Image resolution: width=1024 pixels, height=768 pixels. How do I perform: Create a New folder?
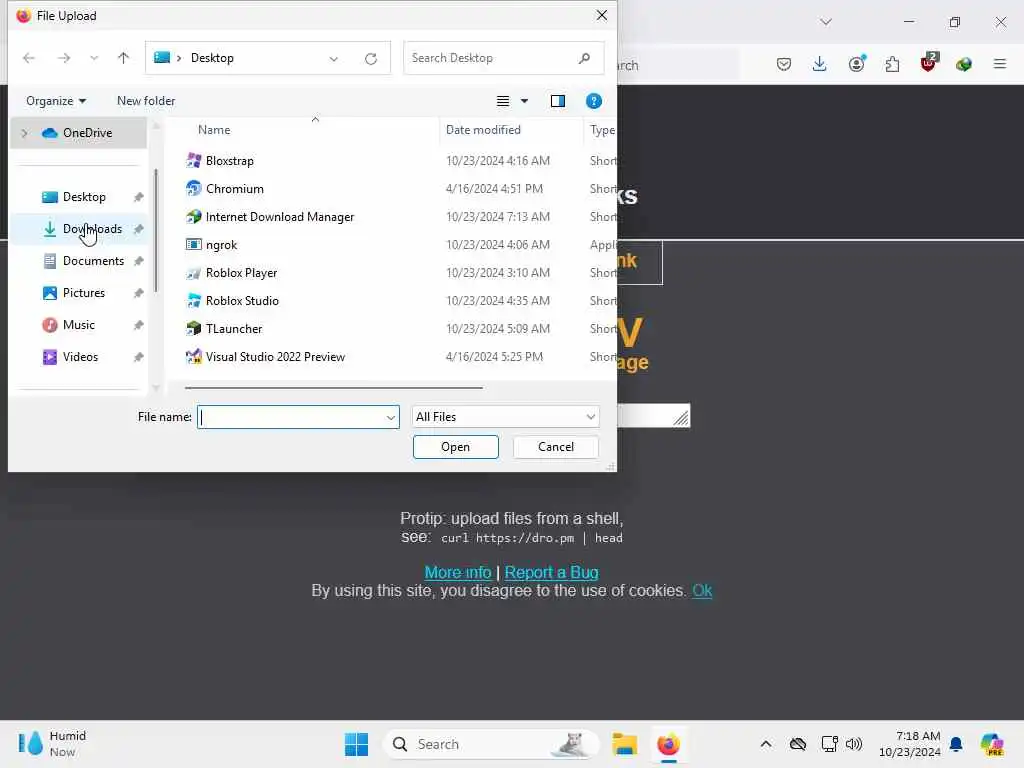coord(146,101)
